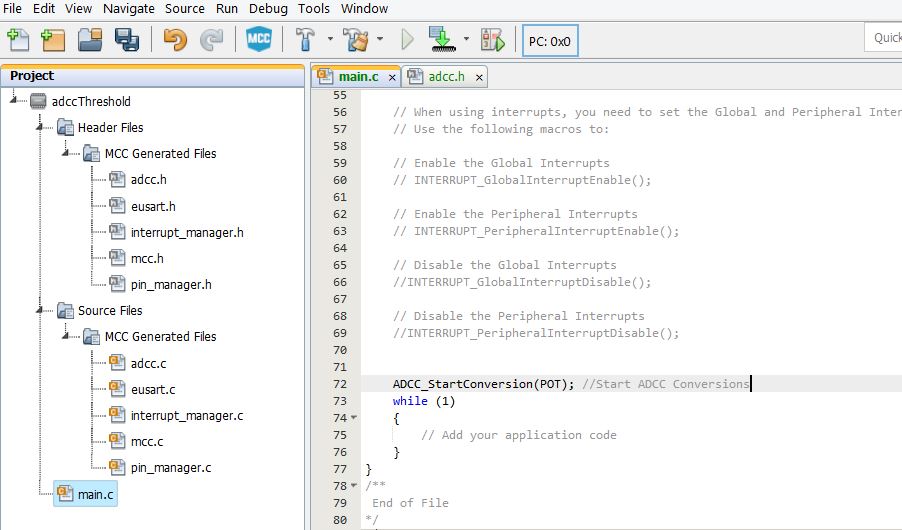This screenshot has height=530, width=902.
Task: Click the Clean and Build icon
Action: tap(356, 40)
